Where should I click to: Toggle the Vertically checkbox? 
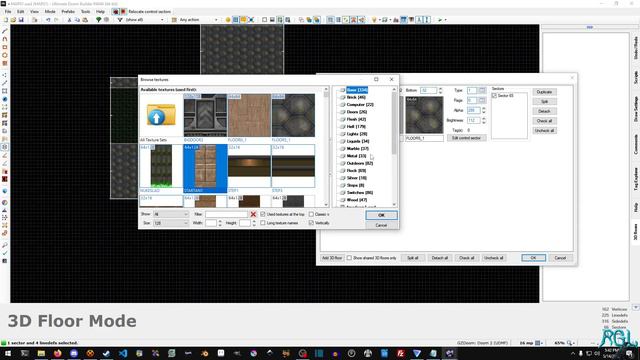click(x=311, y=223)
